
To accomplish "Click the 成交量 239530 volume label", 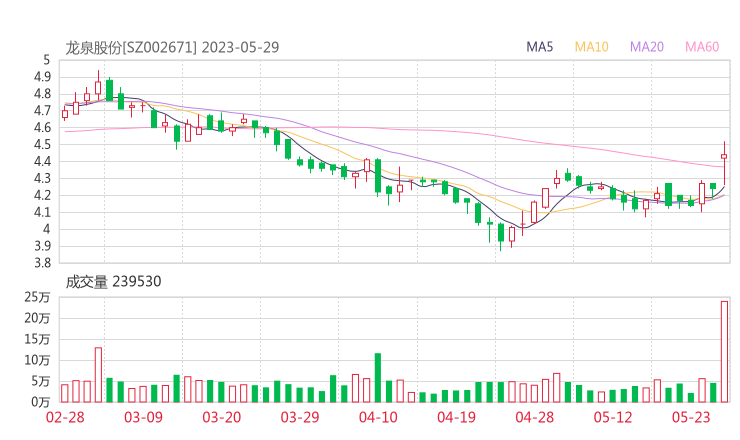I will tap(113, 282).
